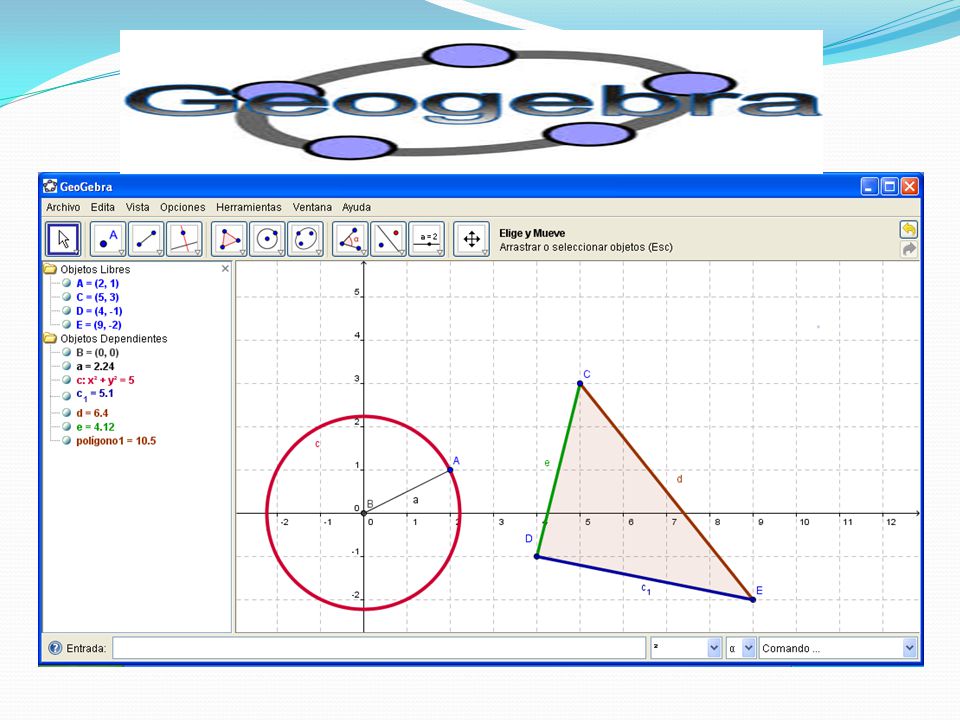960x720 pixels.
Task: Select the Move Drawing Pad tool
Action: click(x=471, y=239)
